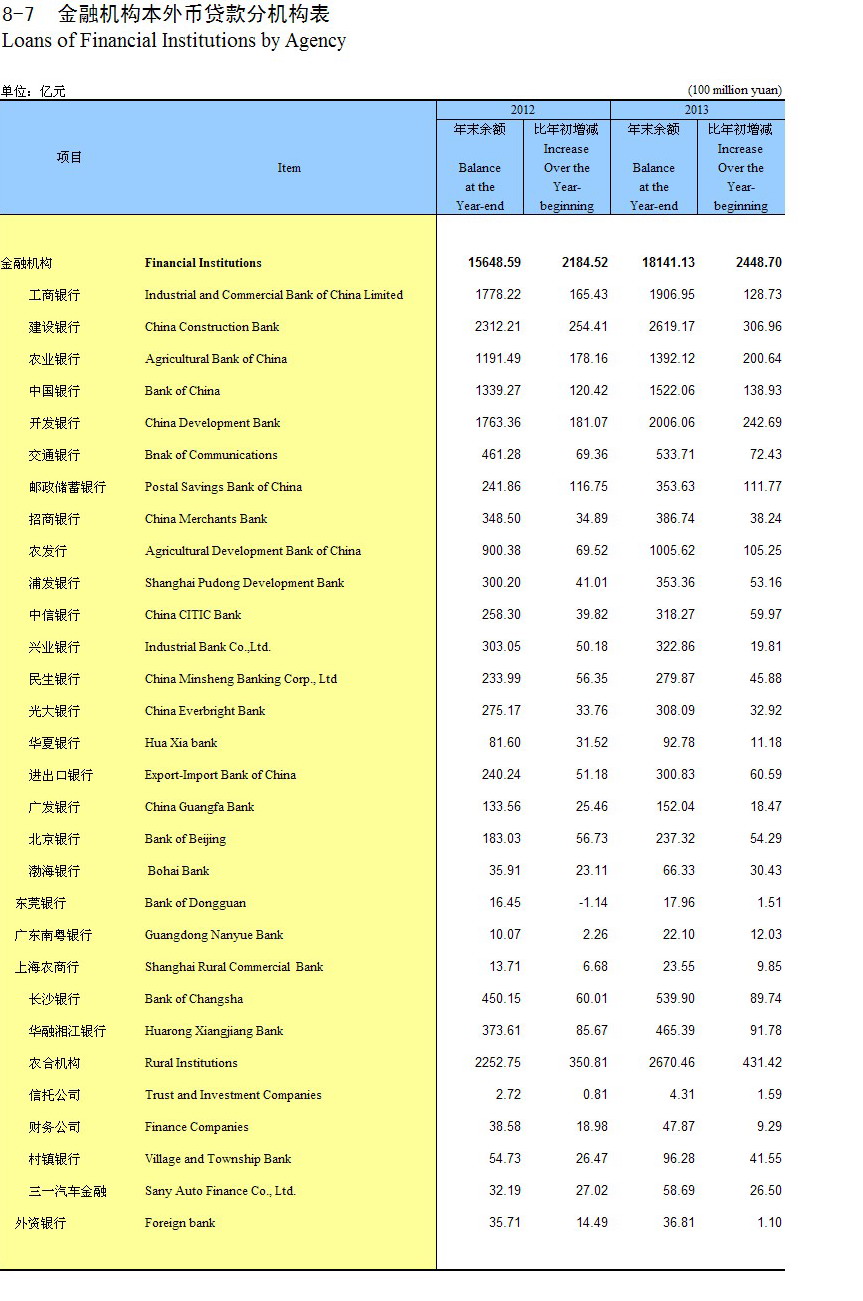Select 'China Construction Bank' row

[x=212, y=327]
